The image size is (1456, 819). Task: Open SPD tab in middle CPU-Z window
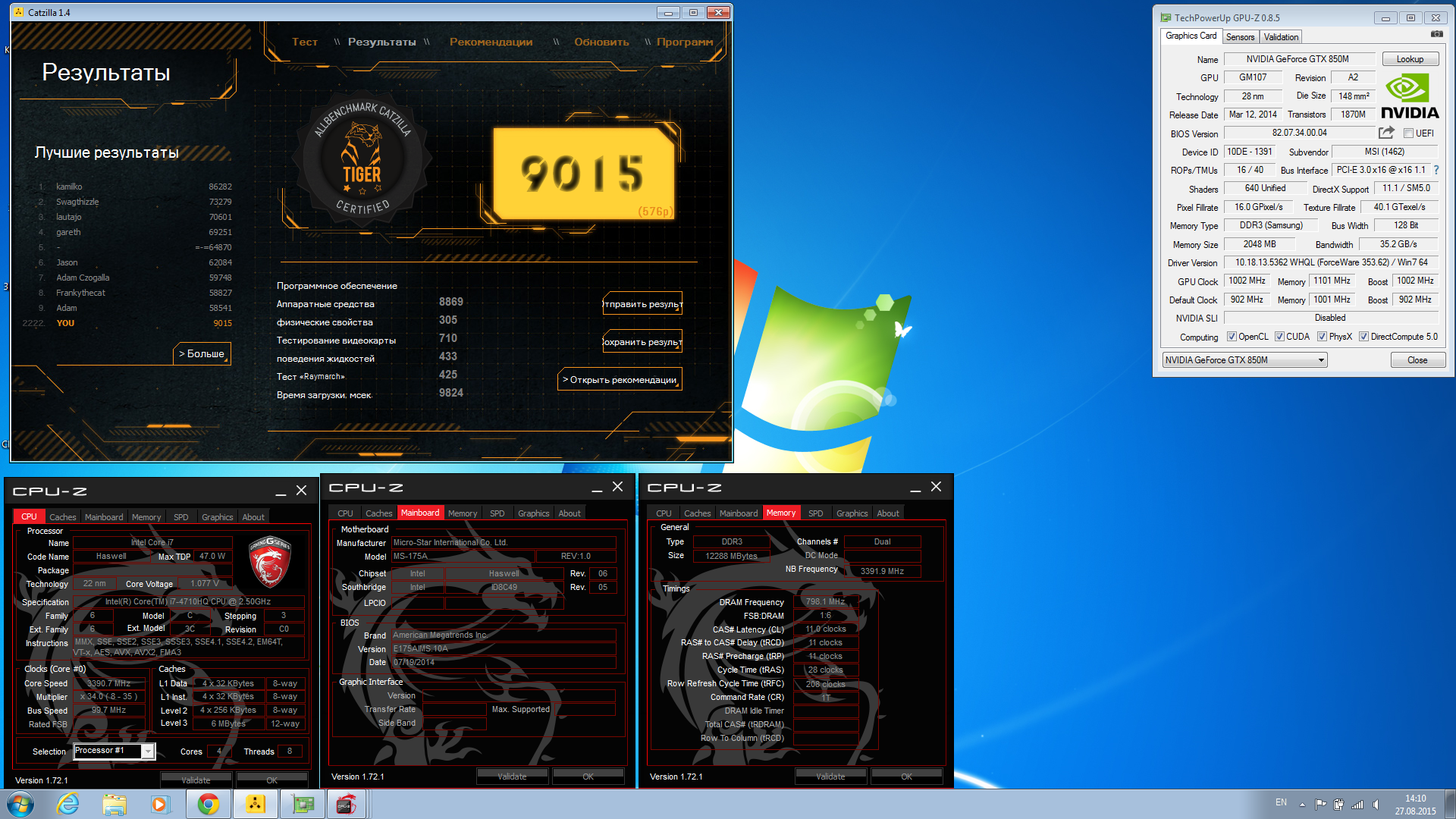[497, 513]
